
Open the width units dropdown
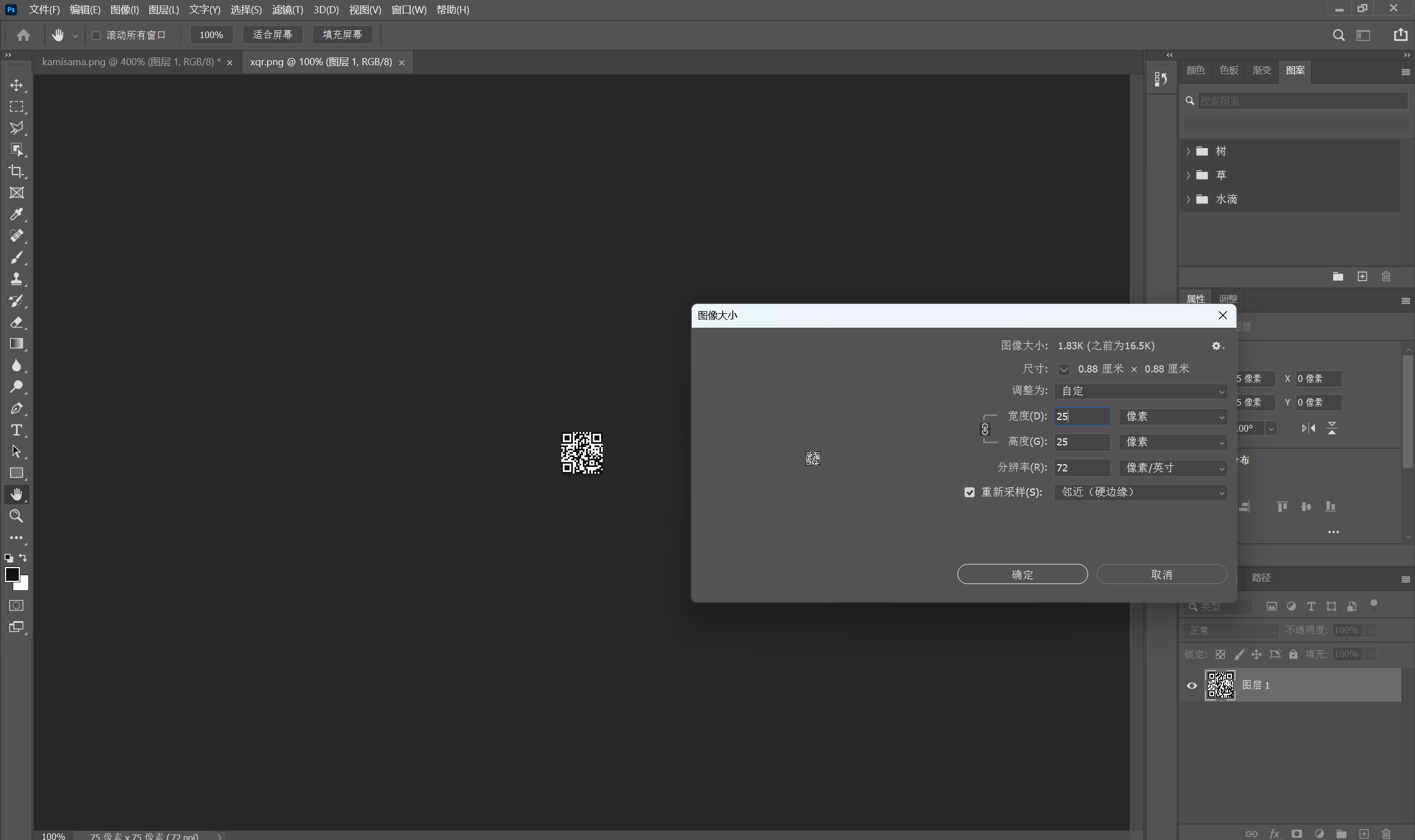point(1173,417)
